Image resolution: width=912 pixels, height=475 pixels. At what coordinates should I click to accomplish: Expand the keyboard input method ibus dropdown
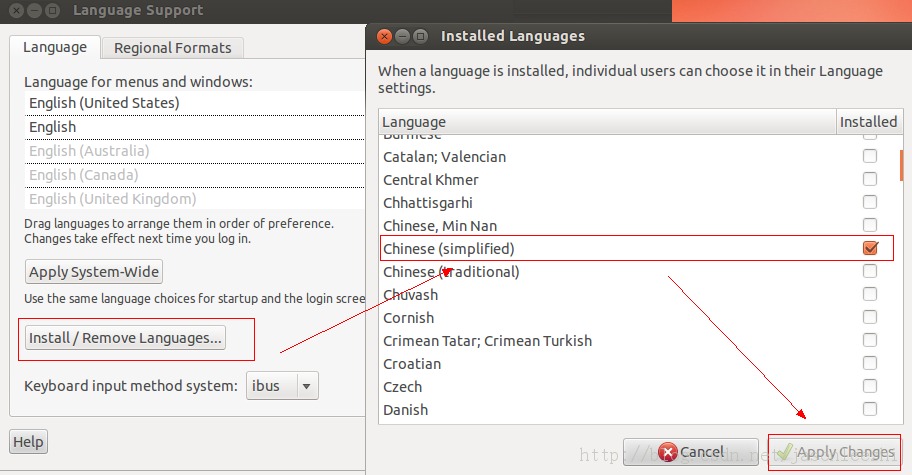point(283,385)
